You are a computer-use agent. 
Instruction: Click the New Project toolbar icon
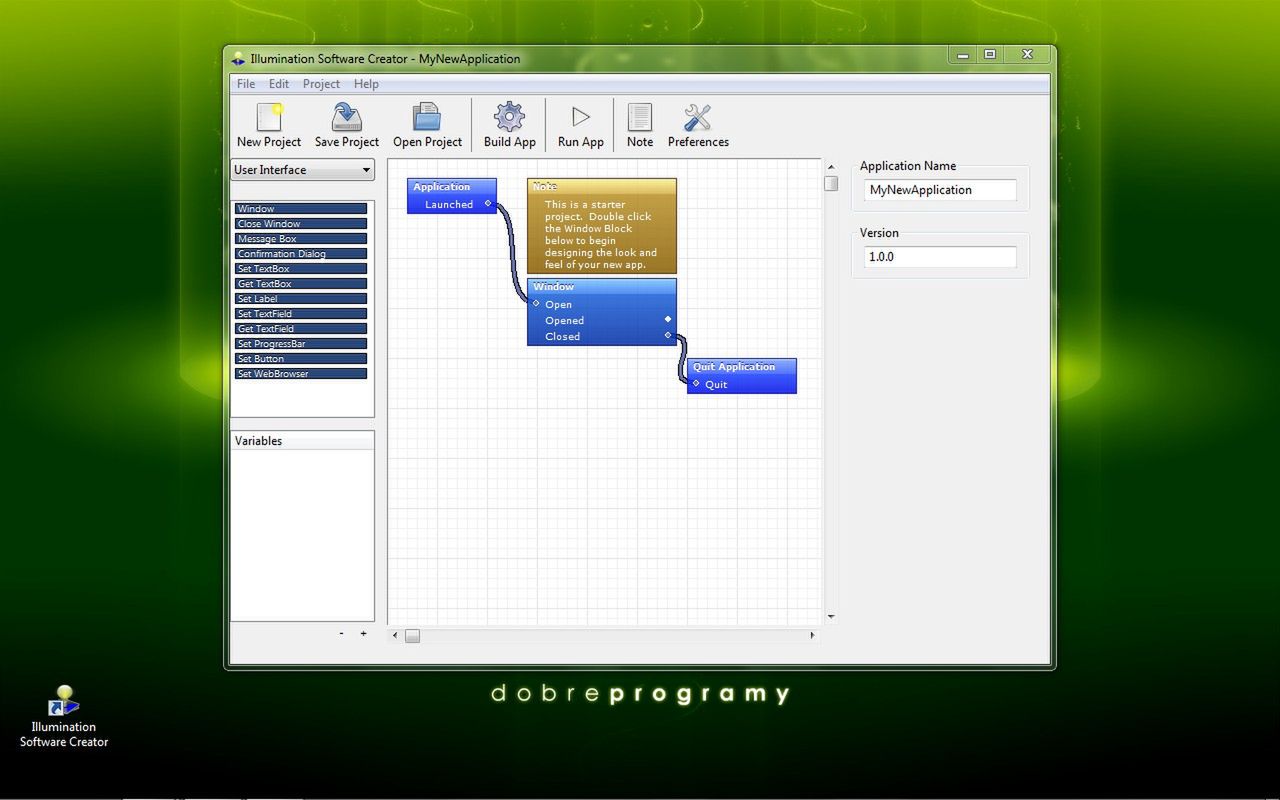tap(269, 117)
